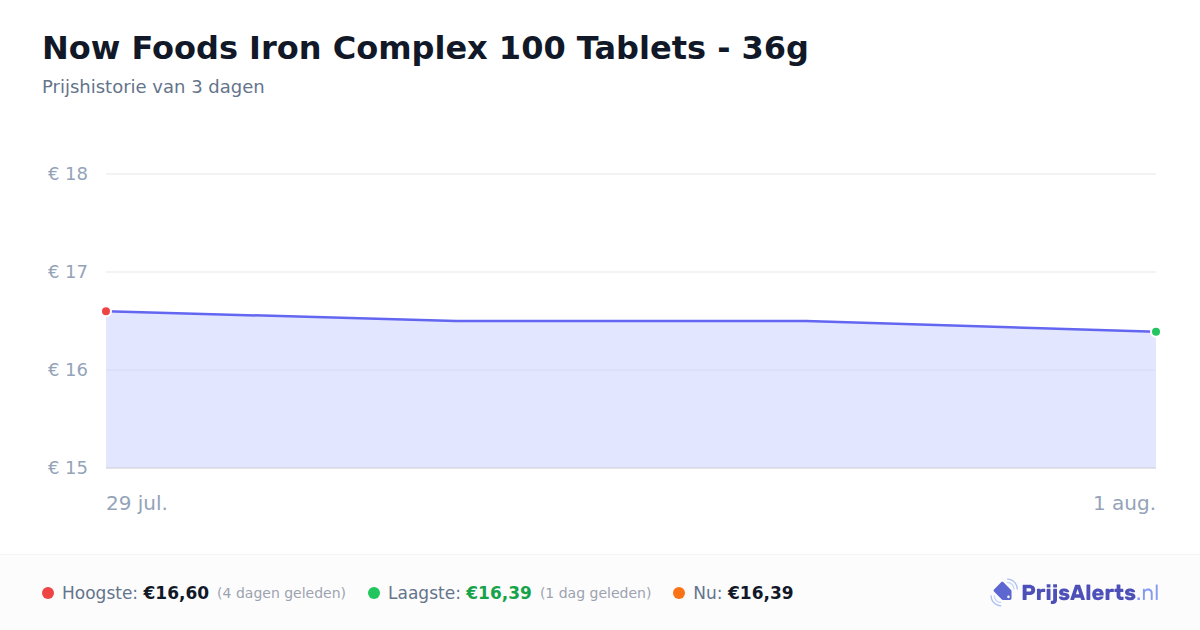
Task: Click the red highest price dot on chart
Action: [106, 311]
